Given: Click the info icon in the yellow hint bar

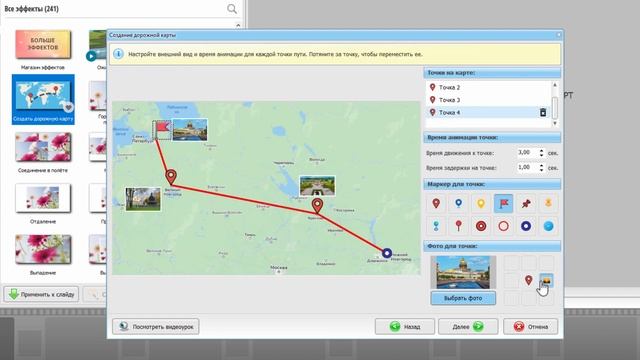Looking at the screenshot, I should (118, 54).
